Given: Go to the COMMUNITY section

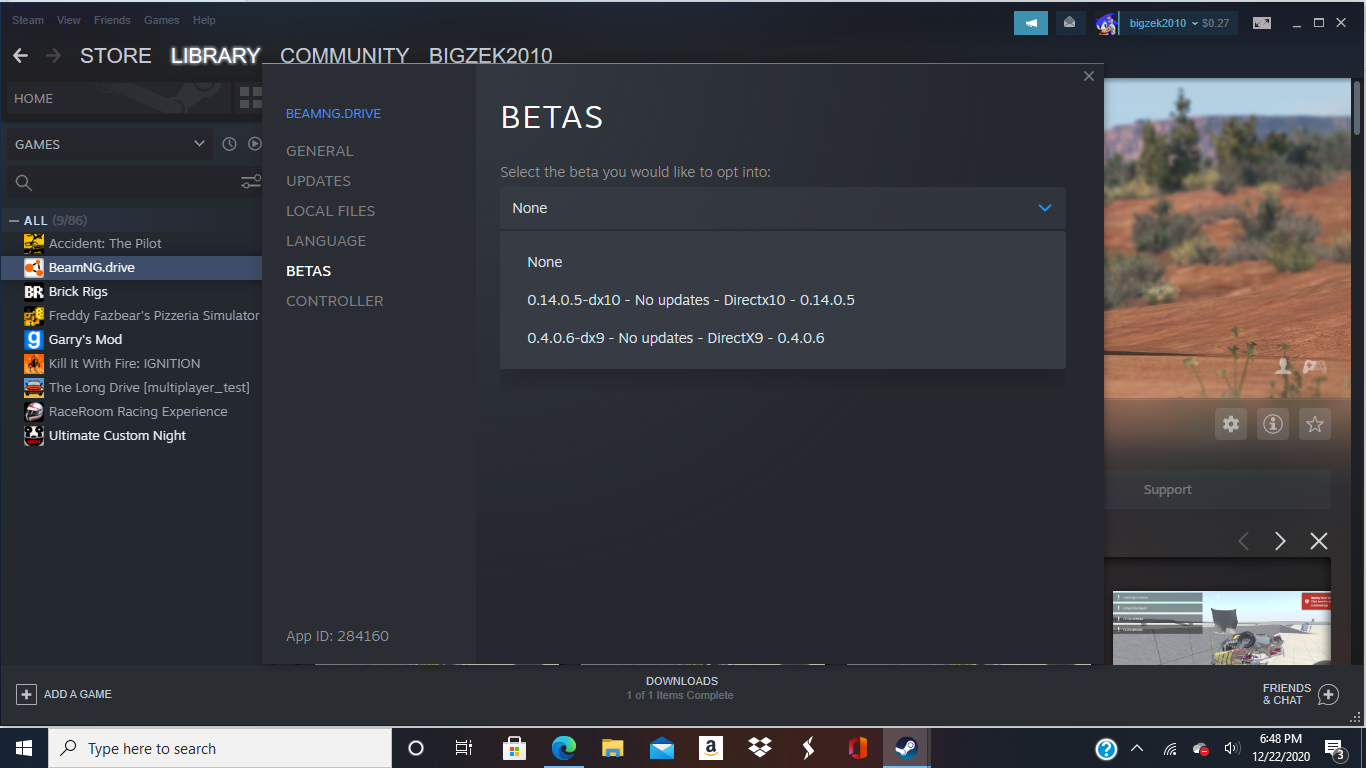Looking at the screenshot, I should (x=345, y=56).
